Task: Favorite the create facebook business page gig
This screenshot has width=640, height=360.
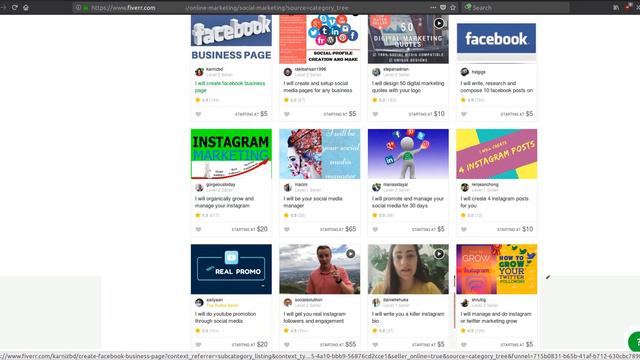Action: 198,114
